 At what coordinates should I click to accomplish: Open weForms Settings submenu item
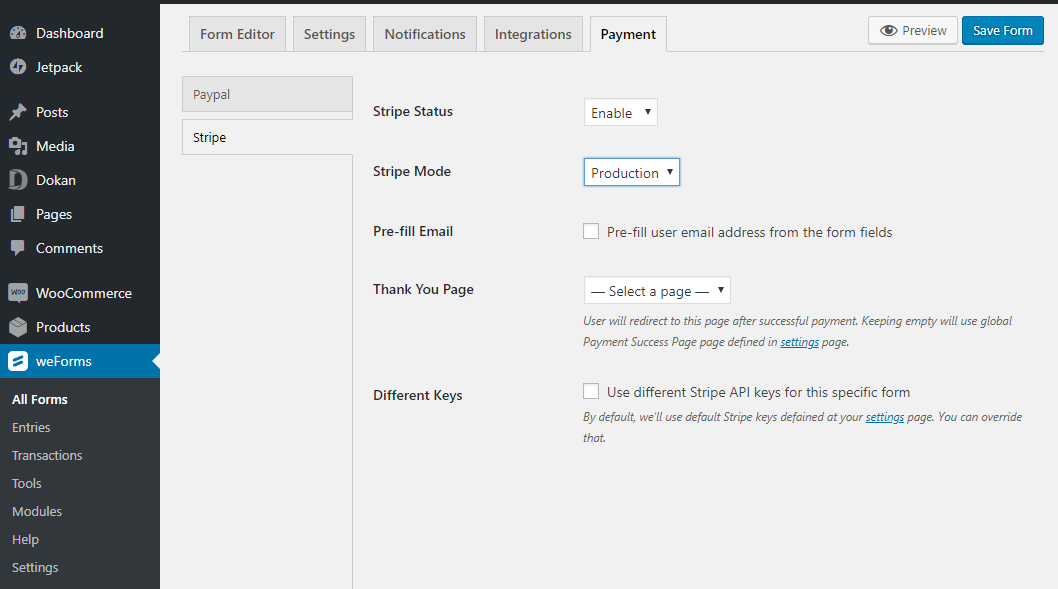click(x=35, y=567)
